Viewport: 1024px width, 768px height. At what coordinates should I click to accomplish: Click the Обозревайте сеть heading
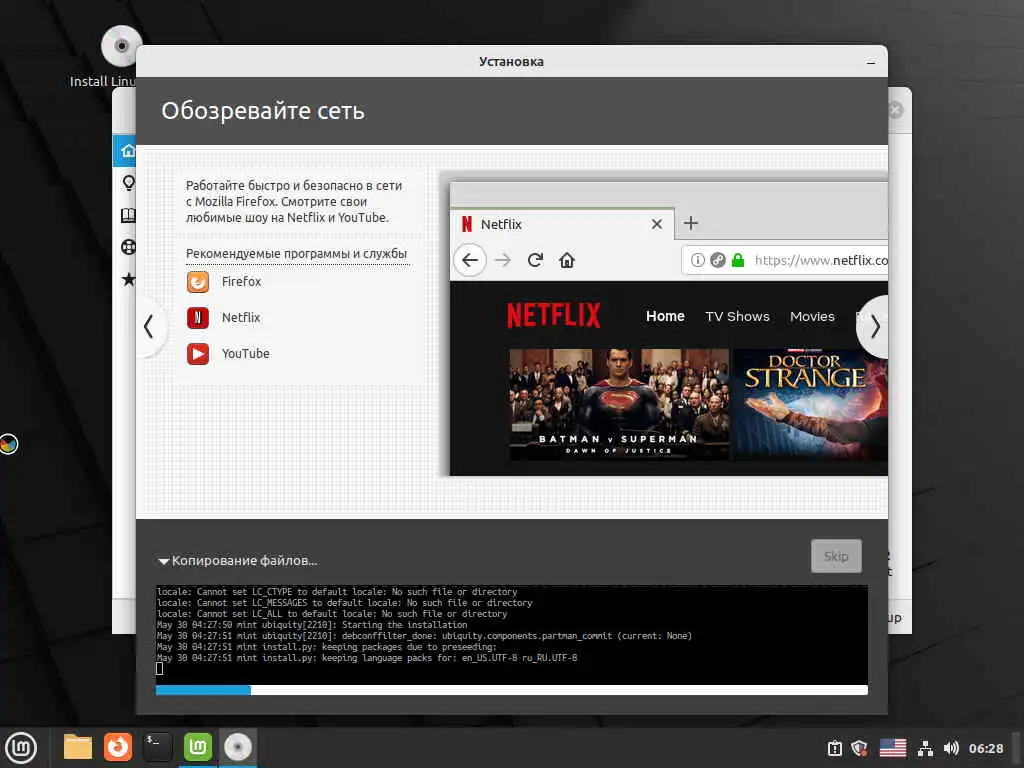[x=263, y=111]
